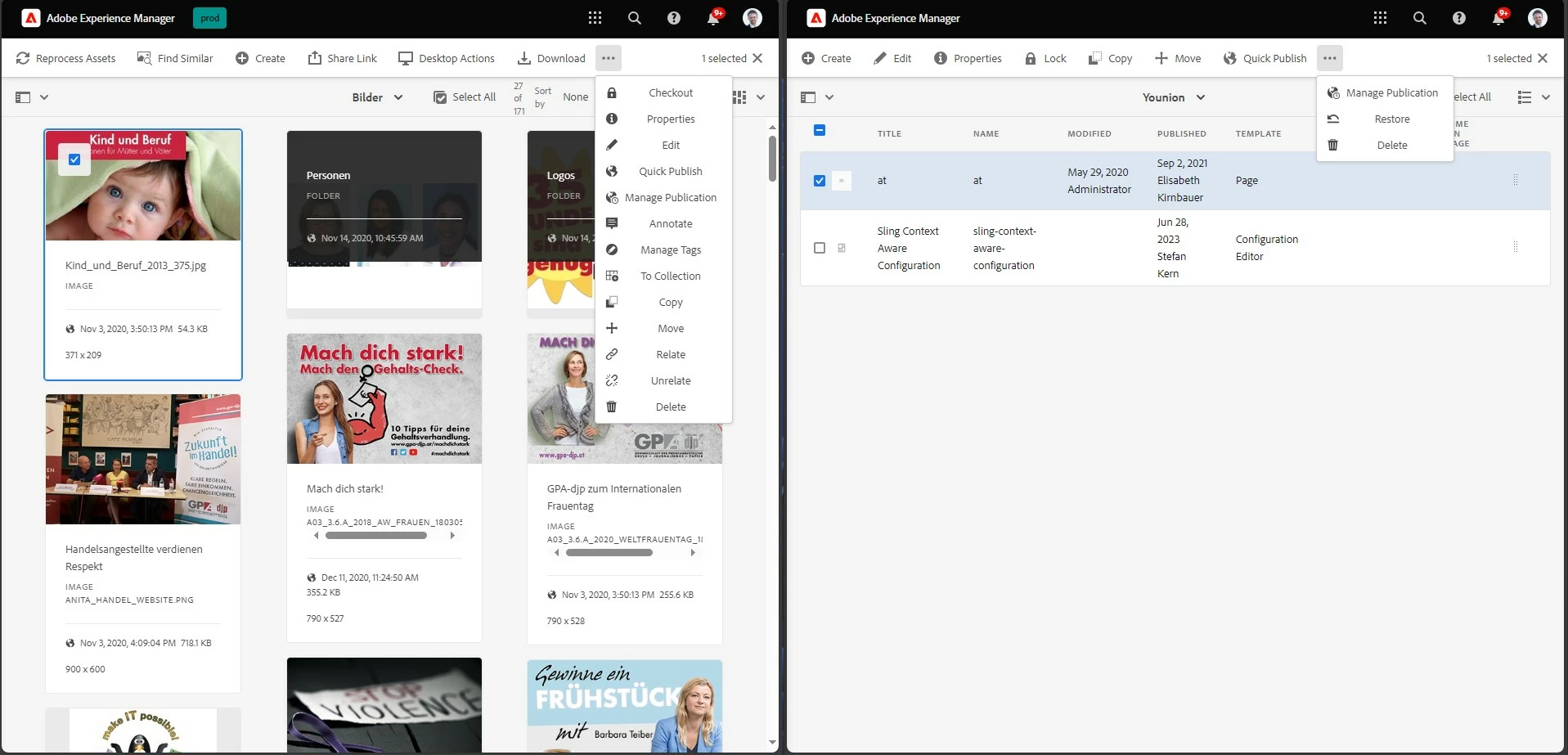Open the list view switcher in sites window
Viewport: 1568px width, 755px height.
pos(1534,97)
